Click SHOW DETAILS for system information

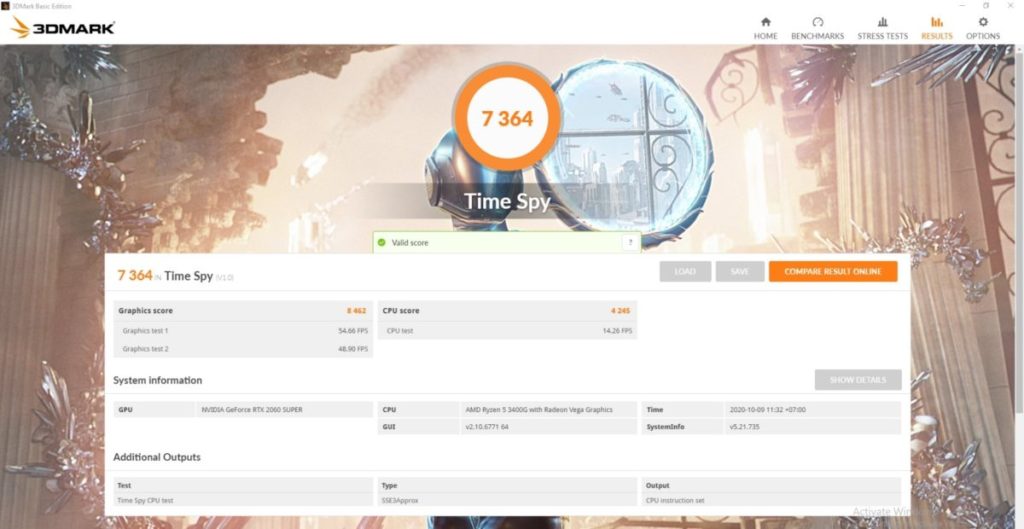pos(857,379)
